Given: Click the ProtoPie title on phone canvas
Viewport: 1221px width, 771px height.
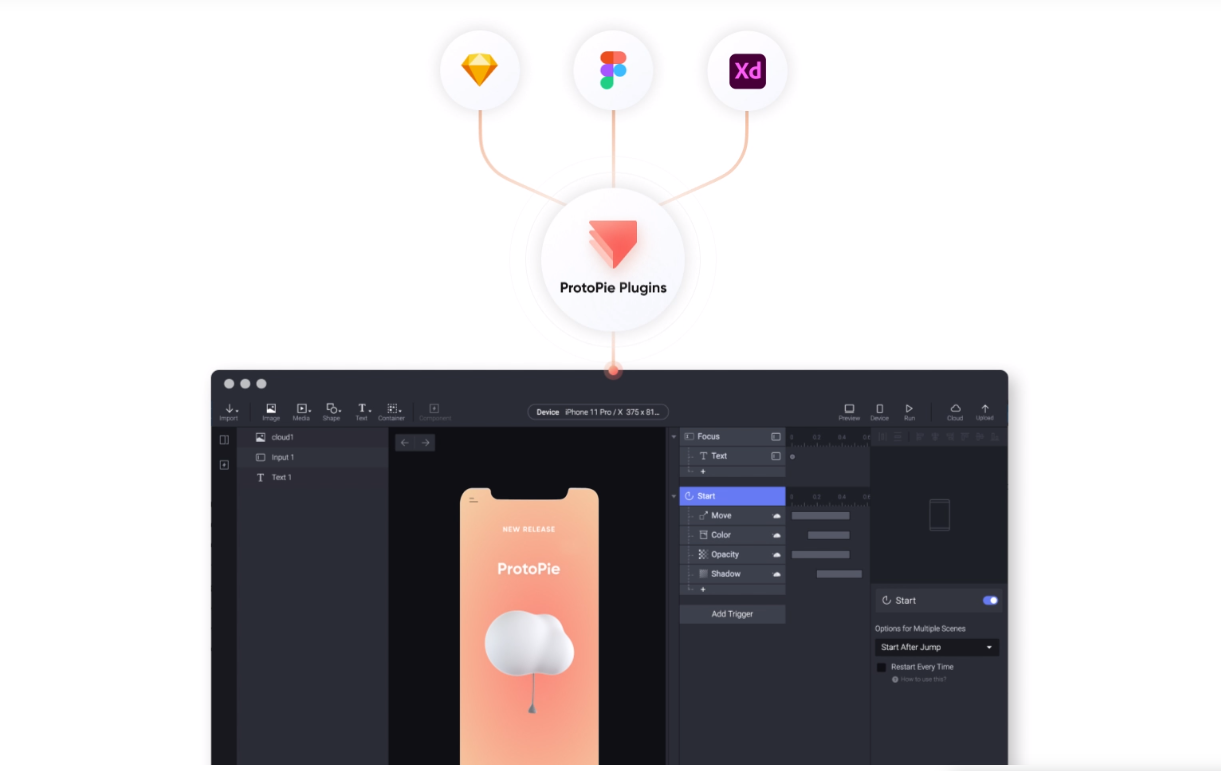Looking at the screenshot, I should pyautogui.click(x=529, y=568).
